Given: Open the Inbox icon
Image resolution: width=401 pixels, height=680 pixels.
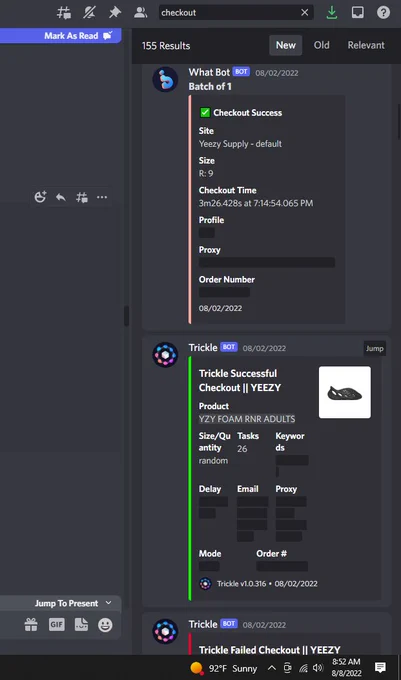Looking at the screenshot, I should (x=358, y=13).
